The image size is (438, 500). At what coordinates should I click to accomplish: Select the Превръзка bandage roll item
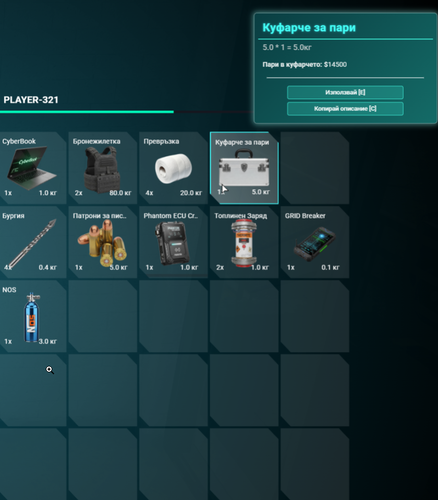pyautogui.click(x=173, y=168)
